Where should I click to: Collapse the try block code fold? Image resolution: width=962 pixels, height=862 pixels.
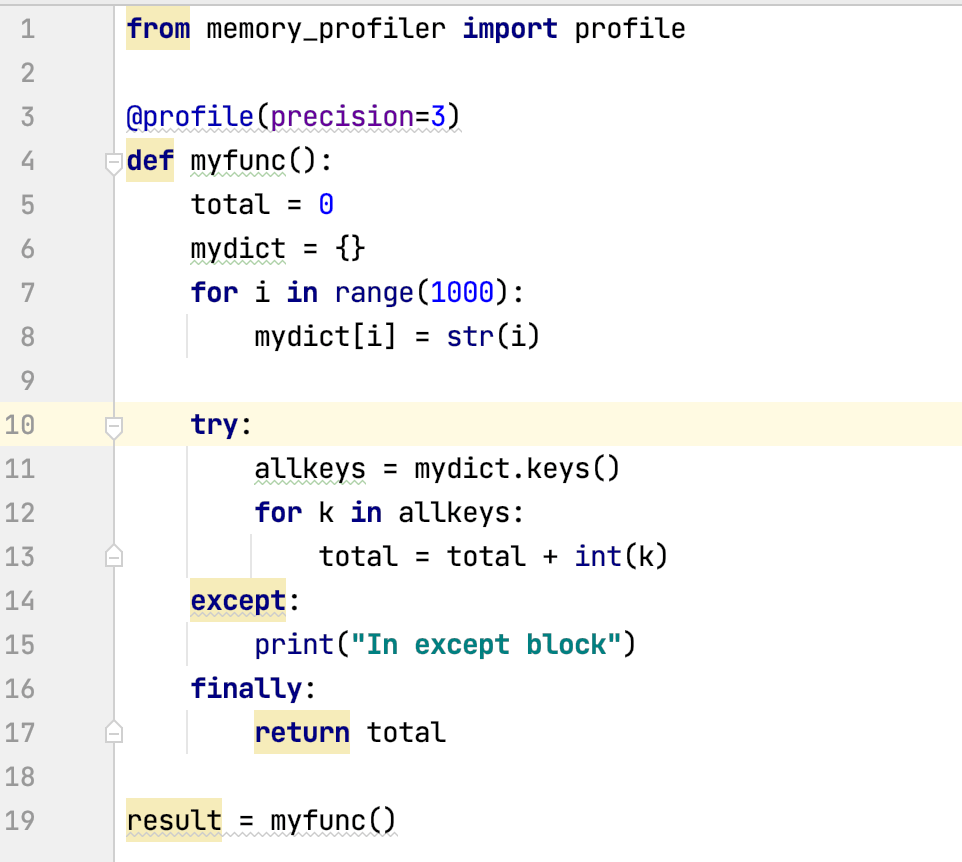click(113, 425)
